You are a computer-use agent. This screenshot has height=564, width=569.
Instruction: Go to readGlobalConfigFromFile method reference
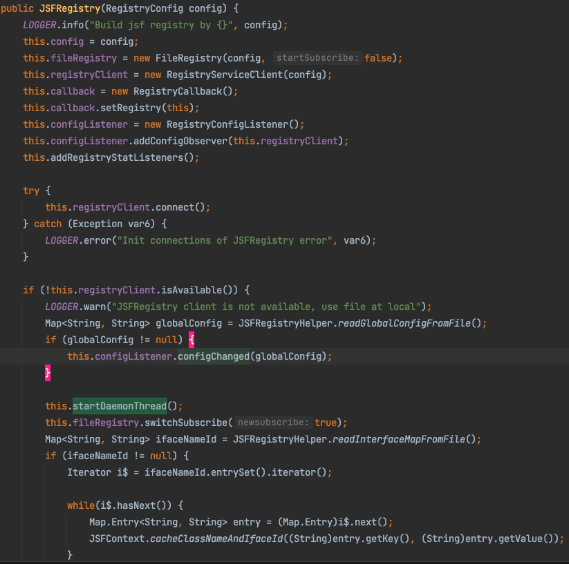[404, 323]
